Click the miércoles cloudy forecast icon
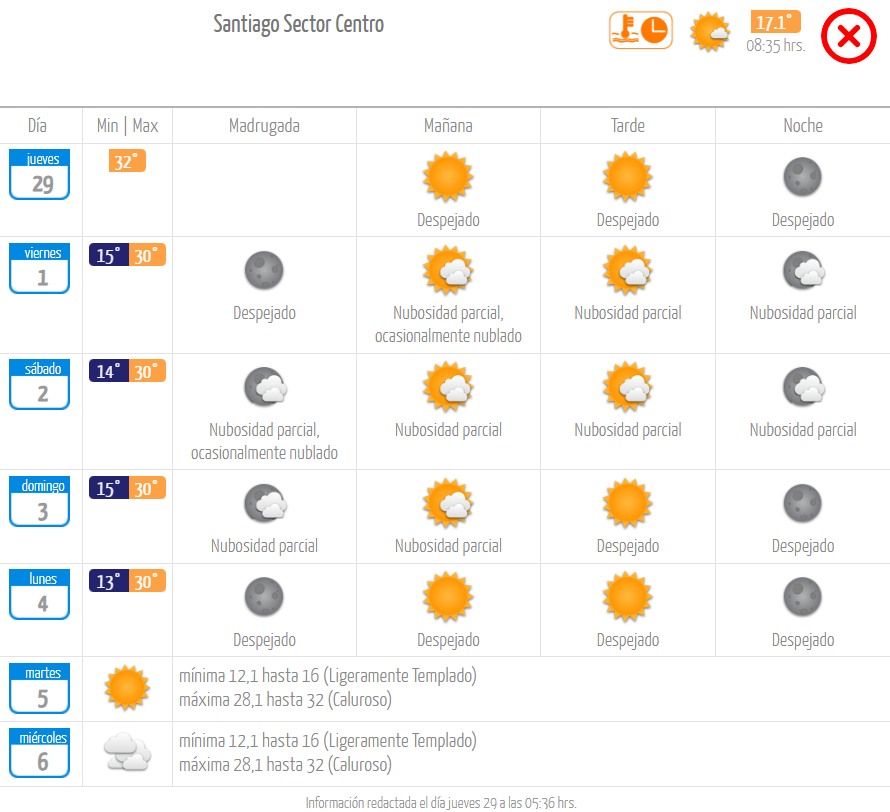Image resolution: width=890 pixels, height=812 pixels. tap(127, 752)
